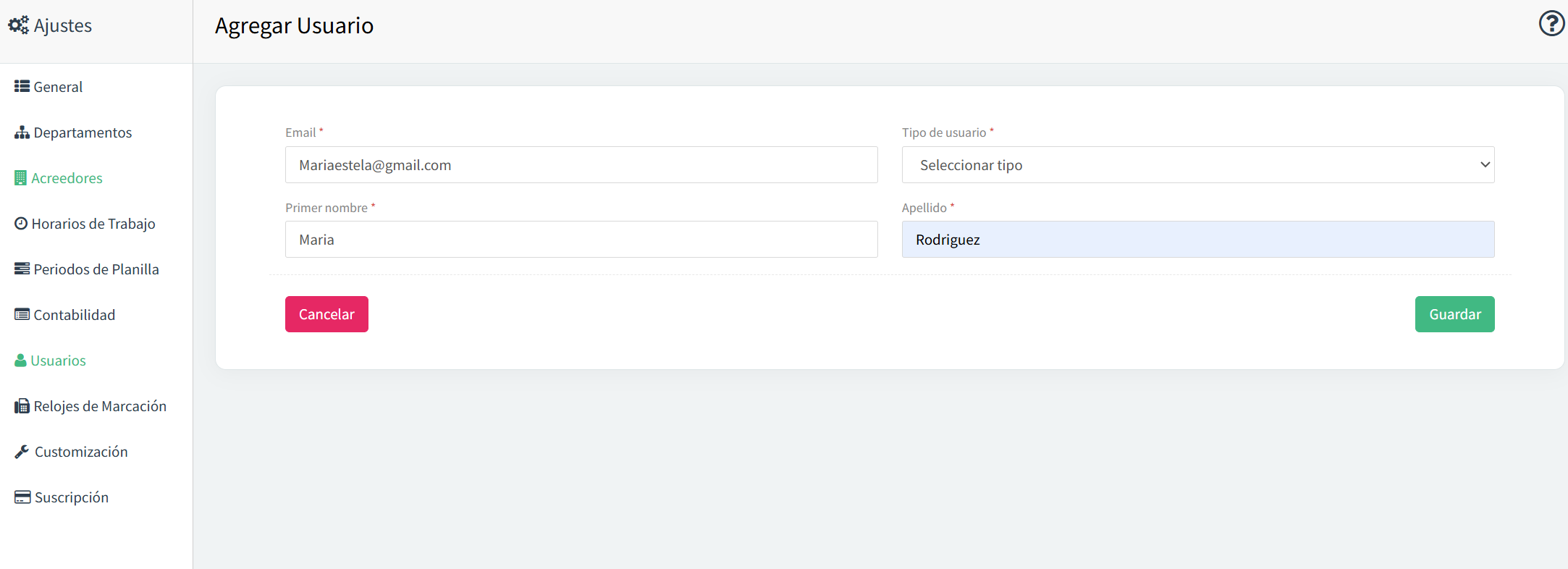
Task: Click the Horarios de Trabajo clock icon
Action: tap(21, 223)
